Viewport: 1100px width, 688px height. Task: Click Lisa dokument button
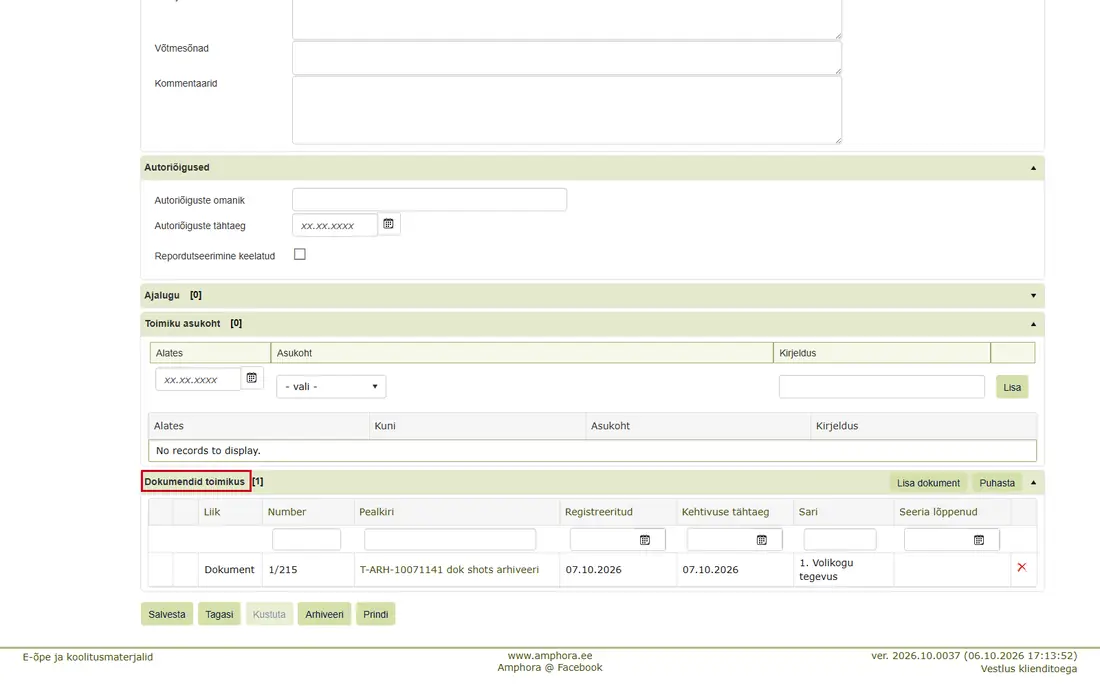[x=928, y=483]
